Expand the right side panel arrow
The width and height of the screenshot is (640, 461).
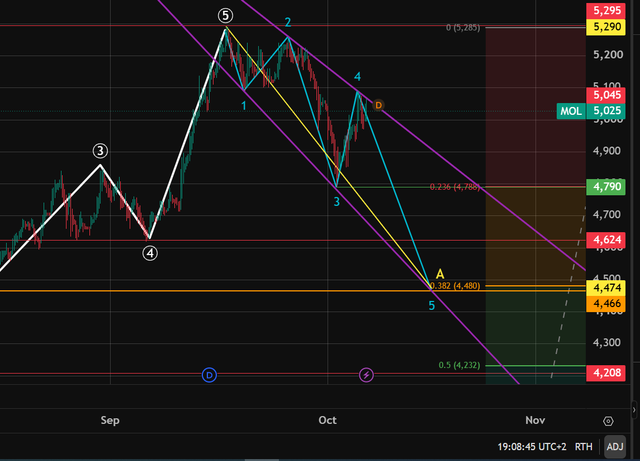coord(634,410)
